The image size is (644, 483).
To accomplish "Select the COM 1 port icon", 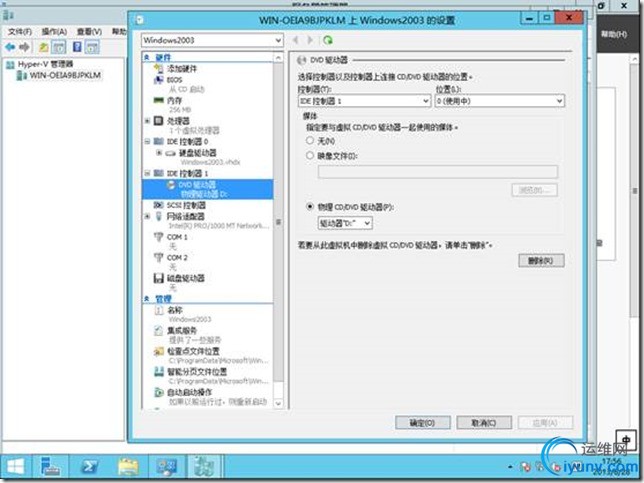I will pyautogui.click(x=159, y=237).
